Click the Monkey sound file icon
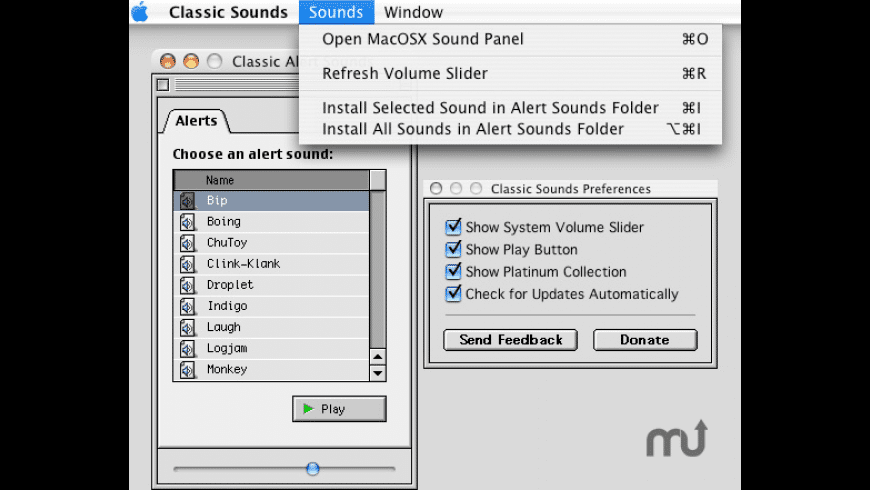The width and height of the screenshot is (870, 490). [x=188, y=370]
